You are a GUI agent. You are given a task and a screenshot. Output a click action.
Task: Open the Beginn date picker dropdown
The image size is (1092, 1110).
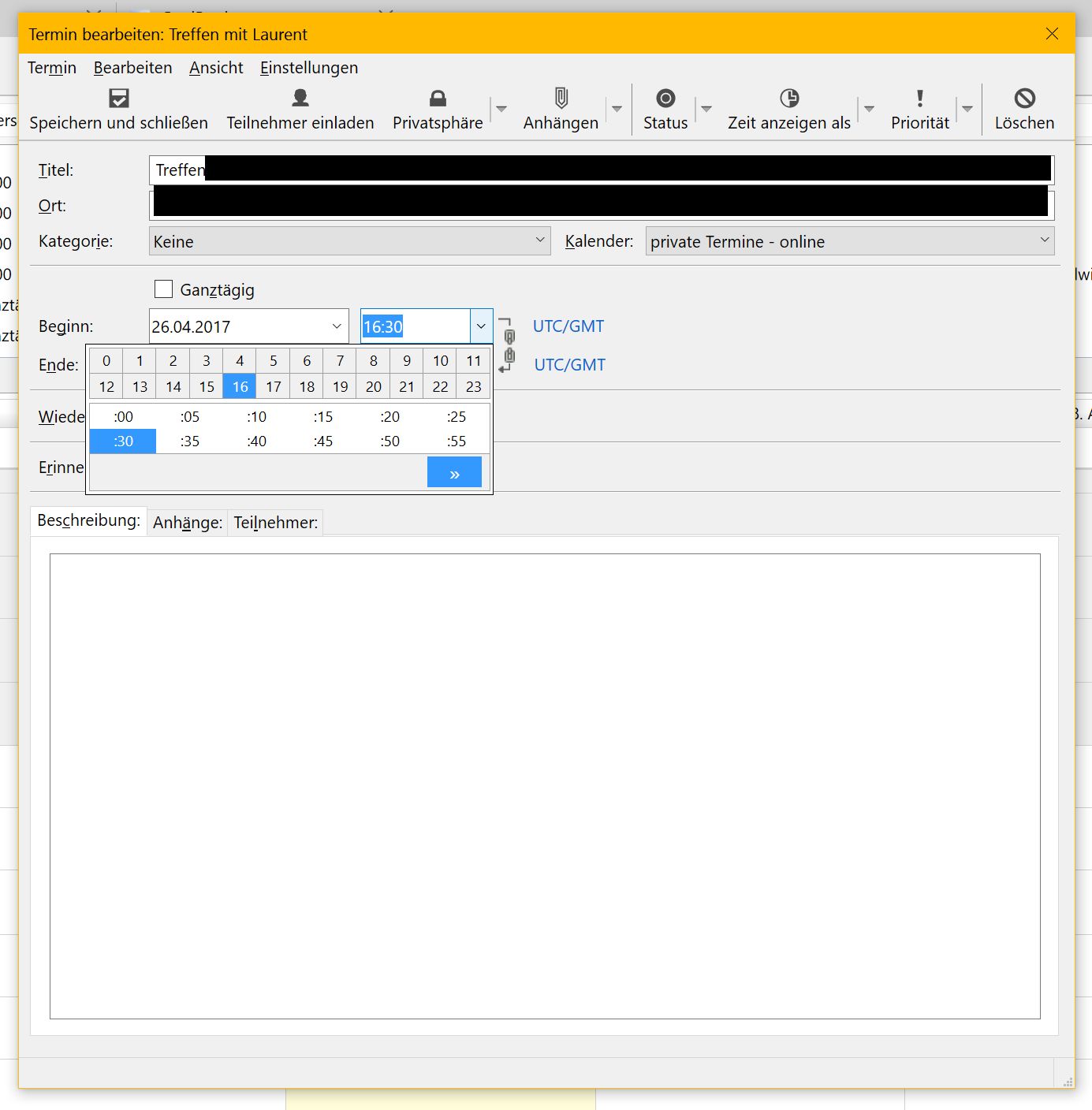point(337,326)
